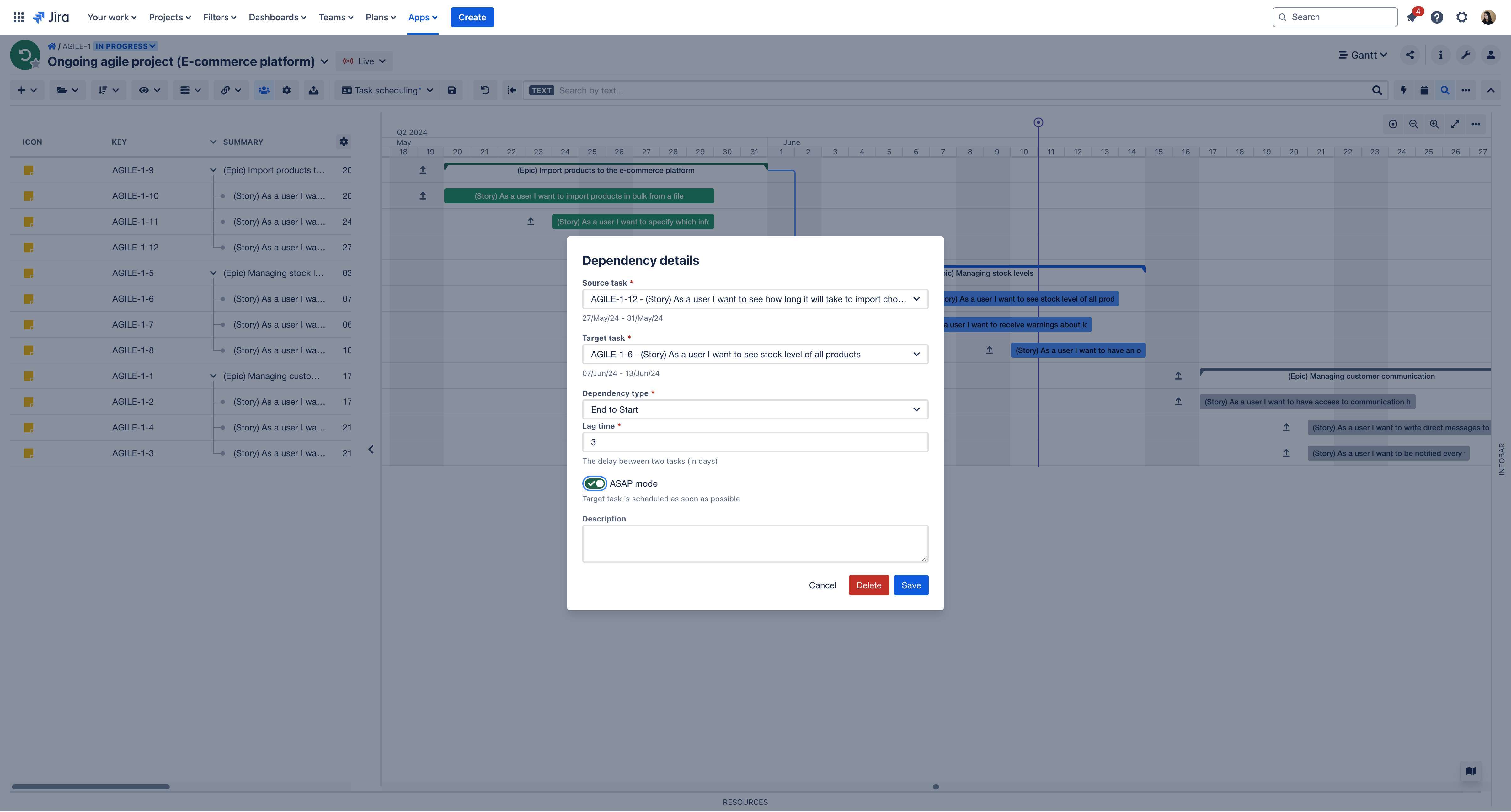Open the Source task dropdown
Viewport: 1511px width, 812px height.
tap(755, 299)
